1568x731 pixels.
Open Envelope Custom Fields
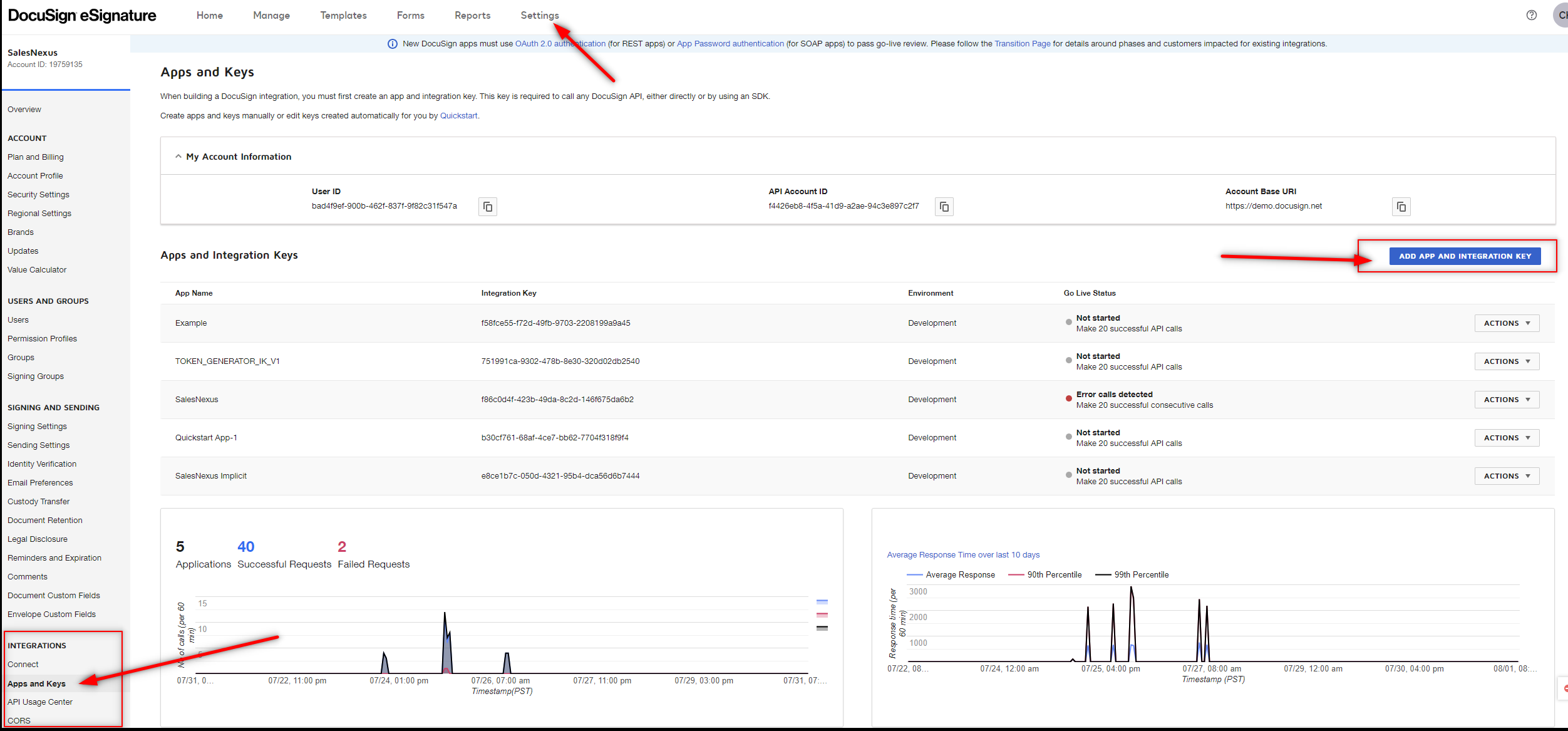[51, 614]
